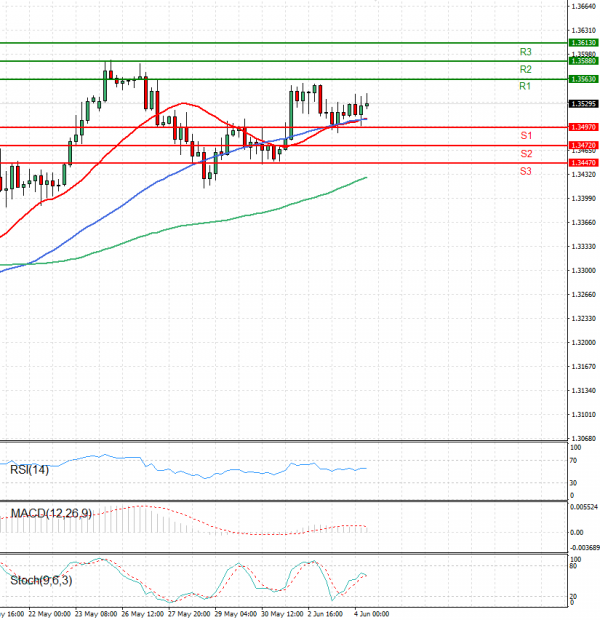Click the S2 support label
The height and width of the screenshot is (620, 600).
tap(524, 153)
